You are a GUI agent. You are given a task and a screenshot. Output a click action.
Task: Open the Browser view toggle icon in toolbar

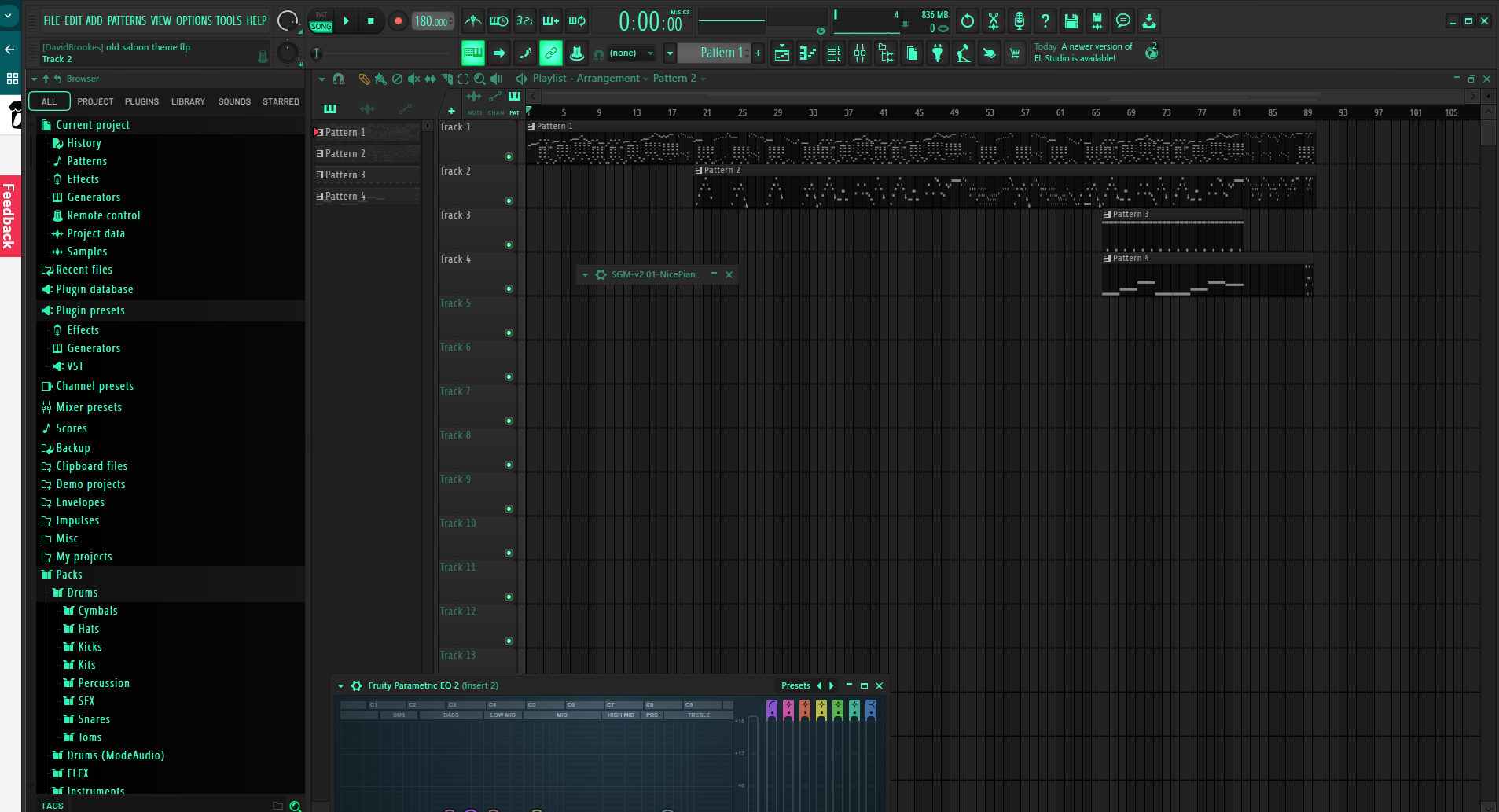(885, 53)
